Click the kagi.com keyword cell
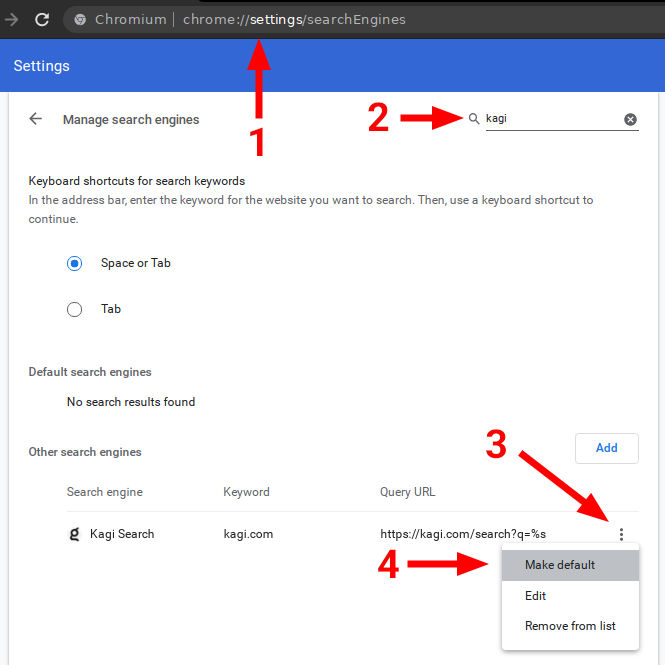This screenshot has height=665, width=665. pyautogui.click(x=248, y=534)
